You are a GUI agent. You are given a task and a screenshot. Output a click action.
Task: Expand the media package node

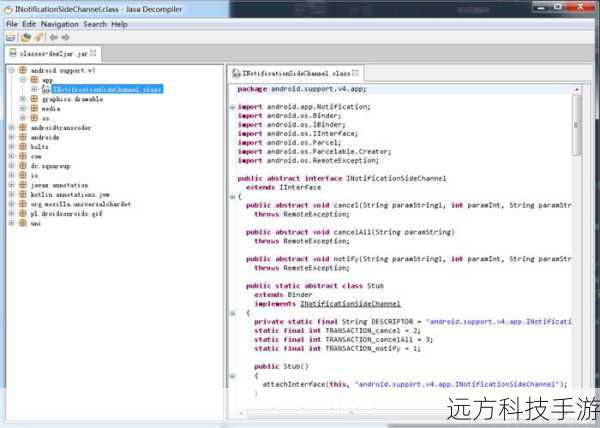pos(23,109)
